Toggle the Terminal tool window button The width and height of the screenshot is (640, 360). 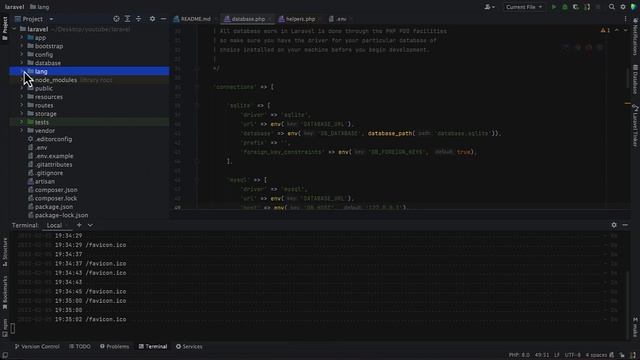click(x=153, y=347)
